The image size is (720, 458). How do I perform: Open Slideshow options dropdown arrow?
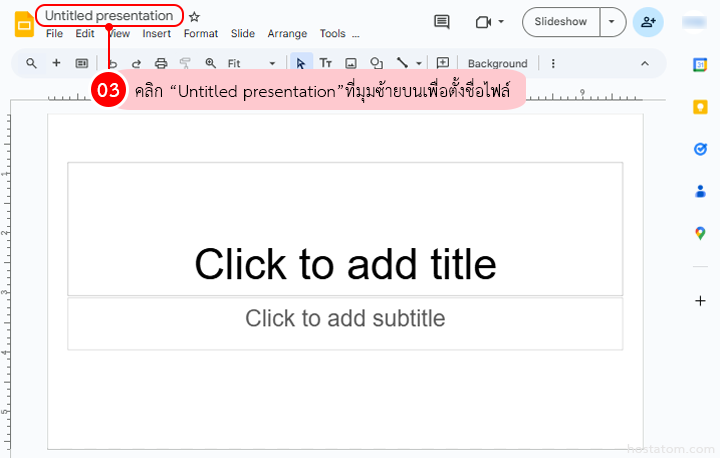pos(612,22)
